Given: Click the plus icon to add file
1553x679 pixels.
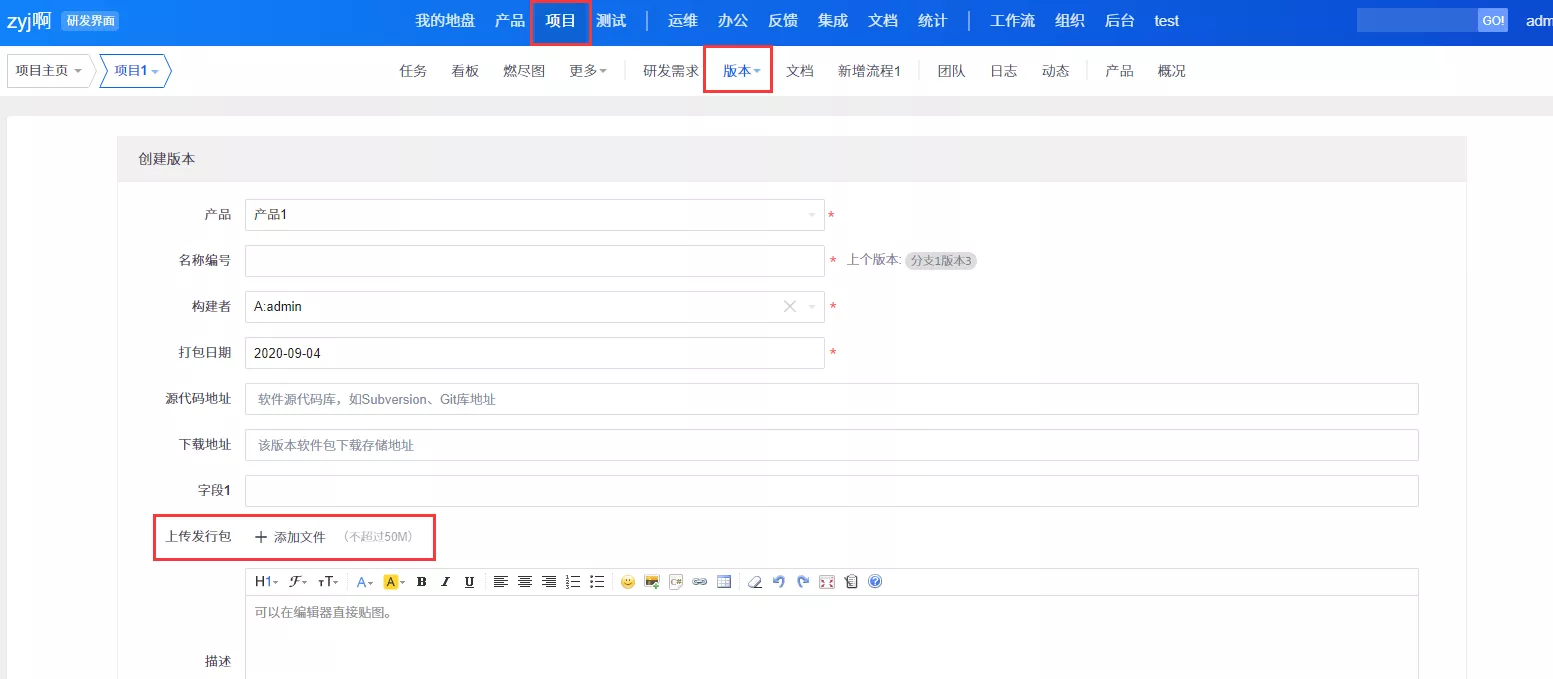Looking at the screenshot, I should pos(261,537).
